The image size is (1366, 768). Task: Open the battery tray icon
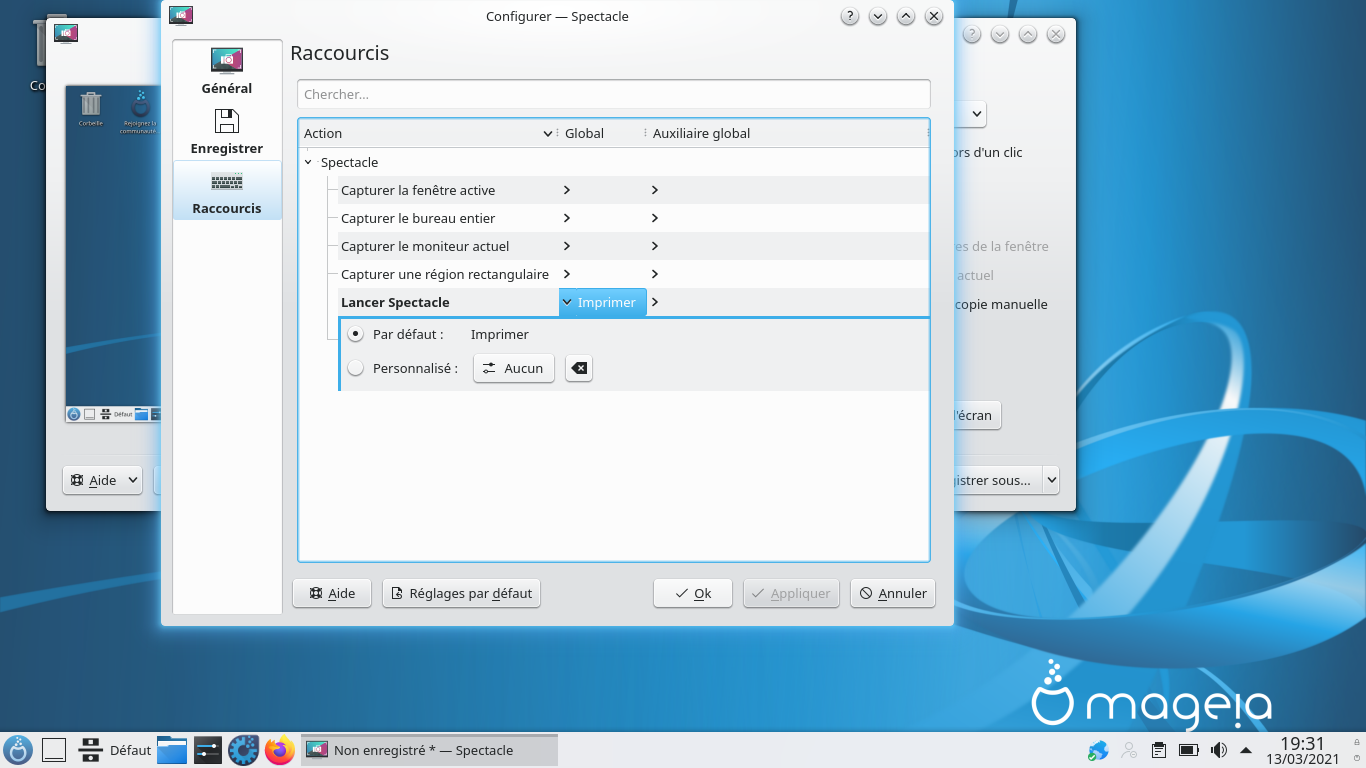click(1189, 750)
